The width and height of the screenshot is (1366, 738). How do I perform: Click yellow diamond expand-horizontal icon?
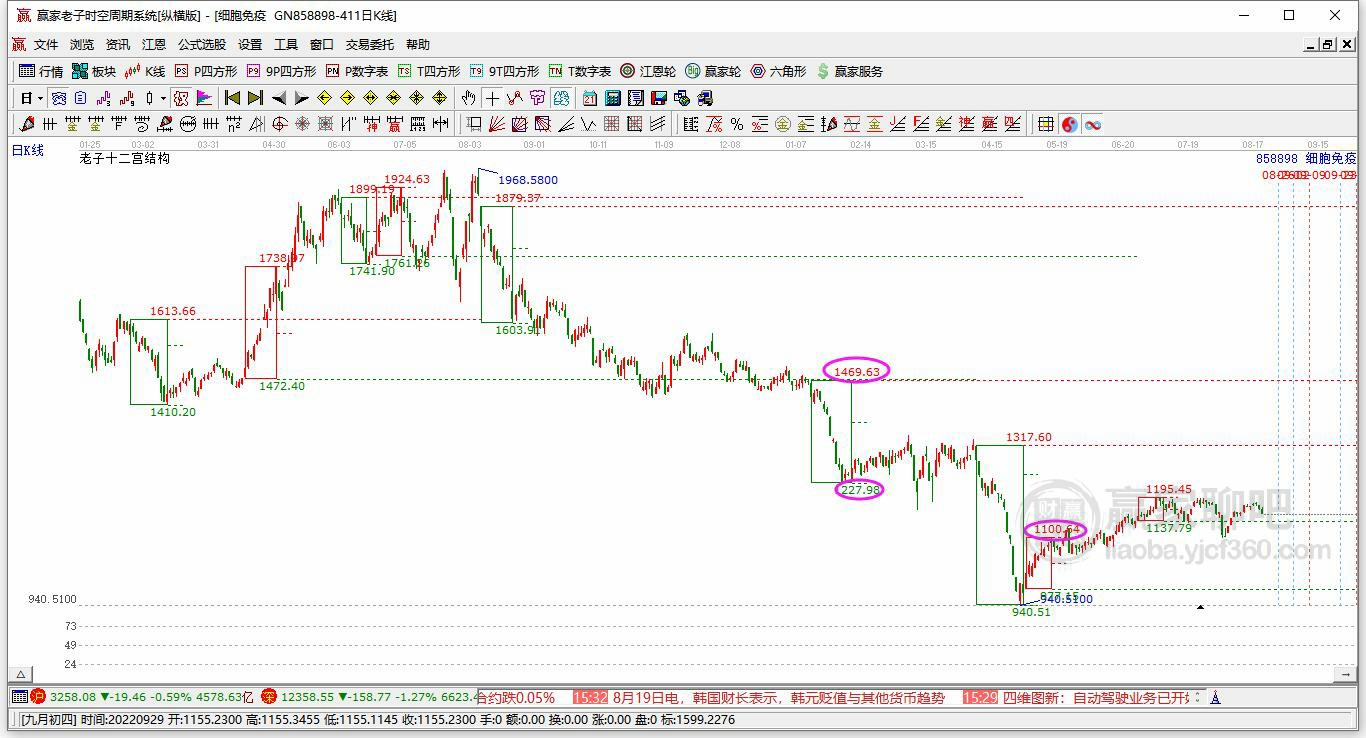click(x=370, y=98)
